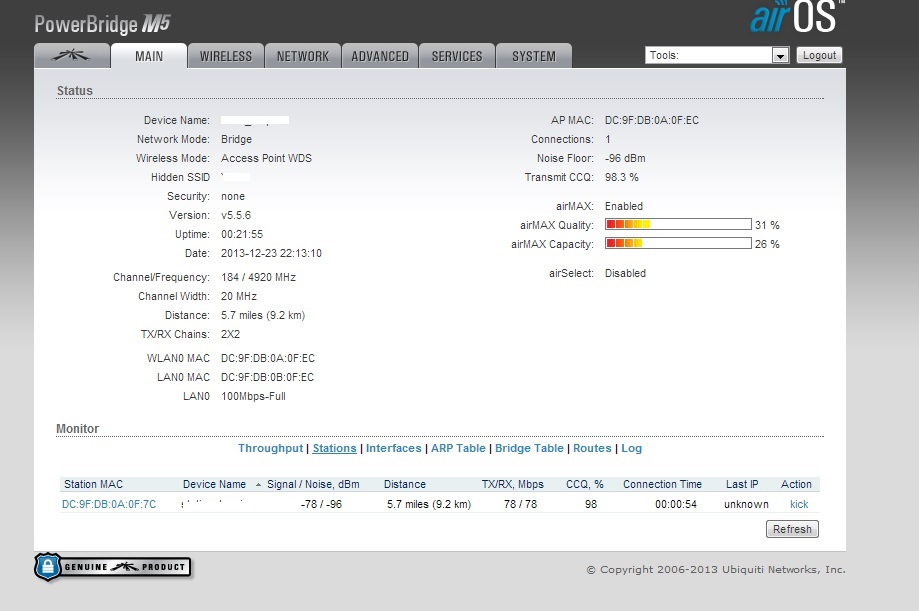The height and width of the screenshot is (611, 919).
Task: Expand the Tools dropdown arrow
Action: [x=780, y=56]
